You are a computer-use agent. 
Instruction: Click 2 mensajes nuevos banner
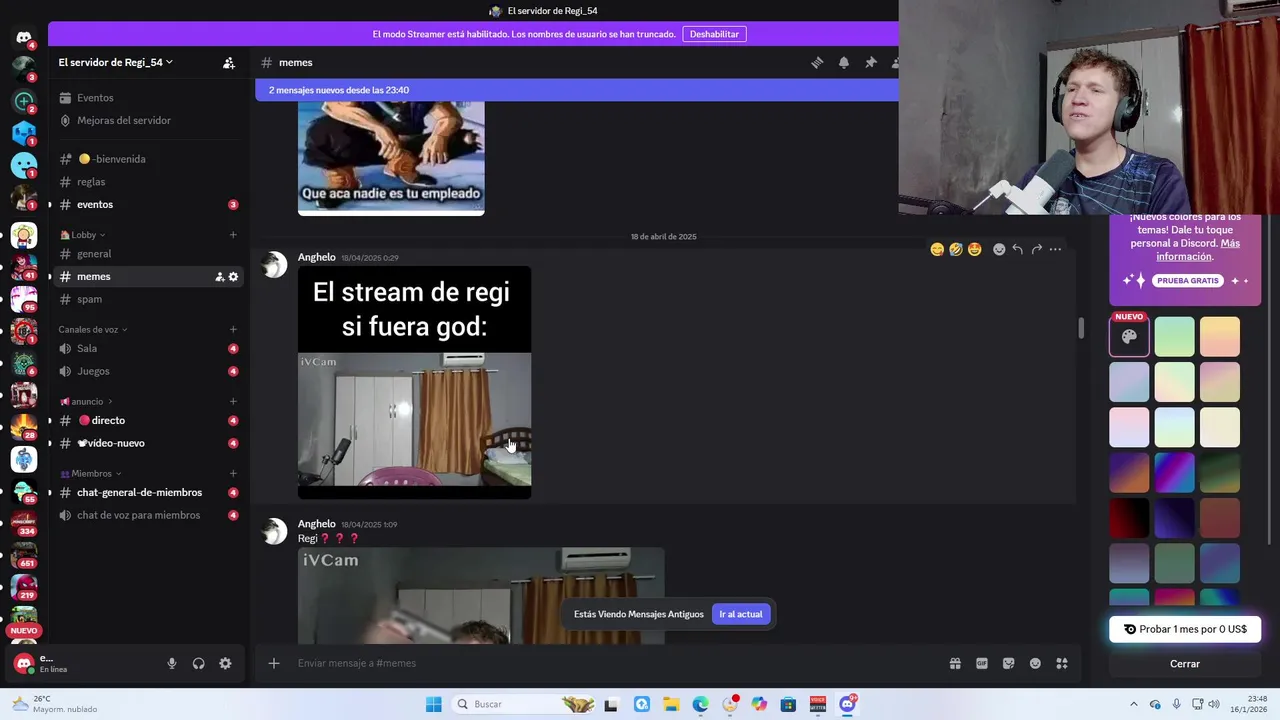(577, 90)
